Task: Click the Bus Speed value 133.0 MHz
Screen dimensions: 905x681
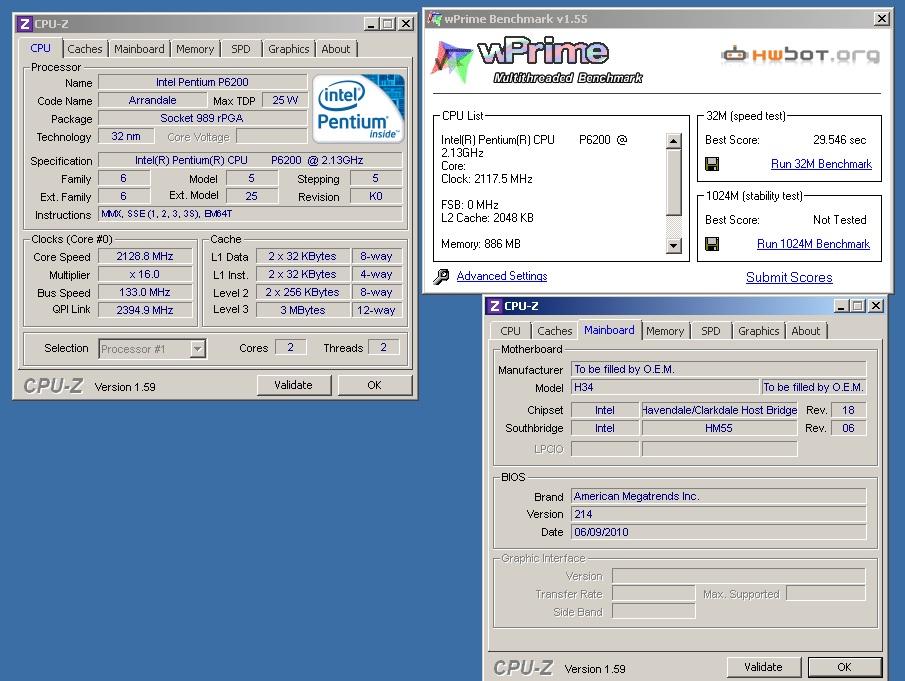Action: tap(145, 292)
